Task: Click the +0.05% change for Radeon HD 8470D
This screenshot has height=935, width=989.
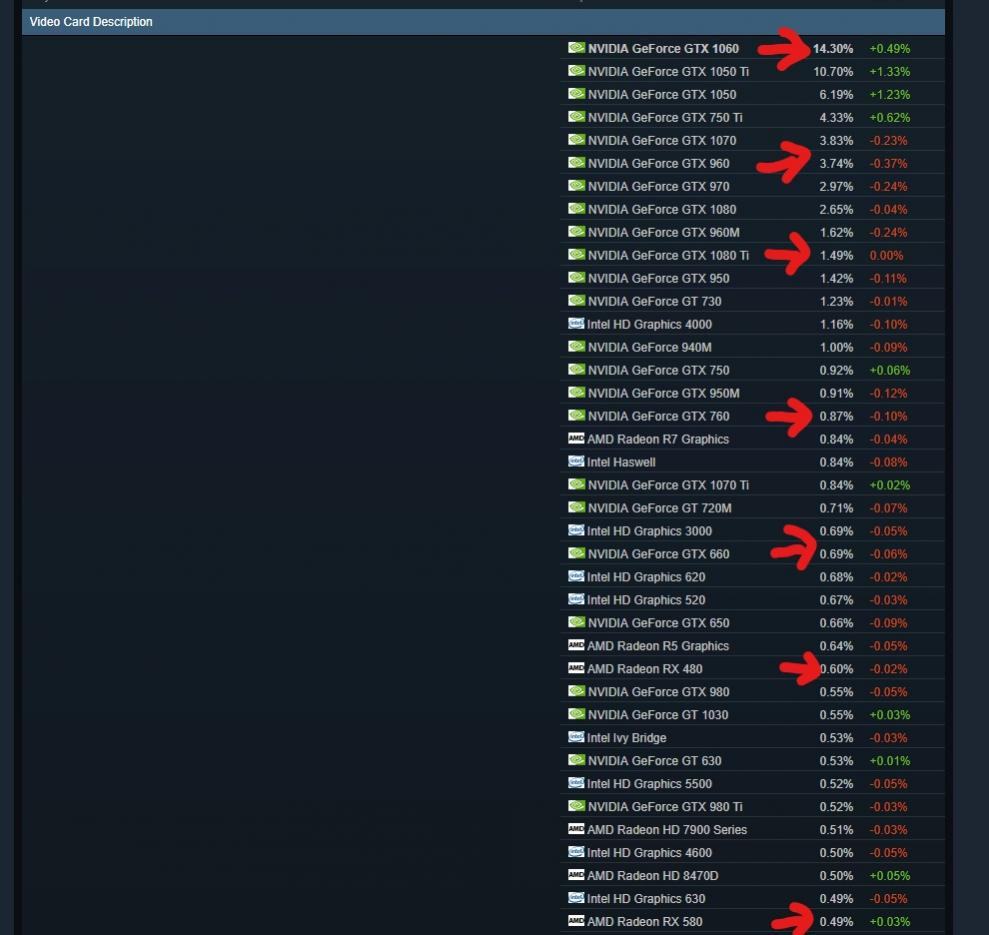Action: pyautogui.click(x=889, y=876)
